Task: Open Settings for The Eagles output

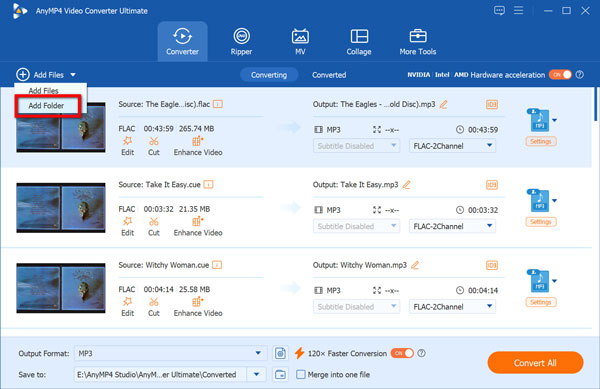Action: 541,142
